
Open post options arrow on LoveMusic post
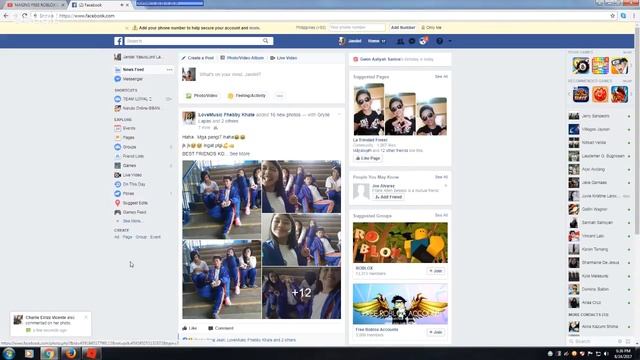[339, 115]
